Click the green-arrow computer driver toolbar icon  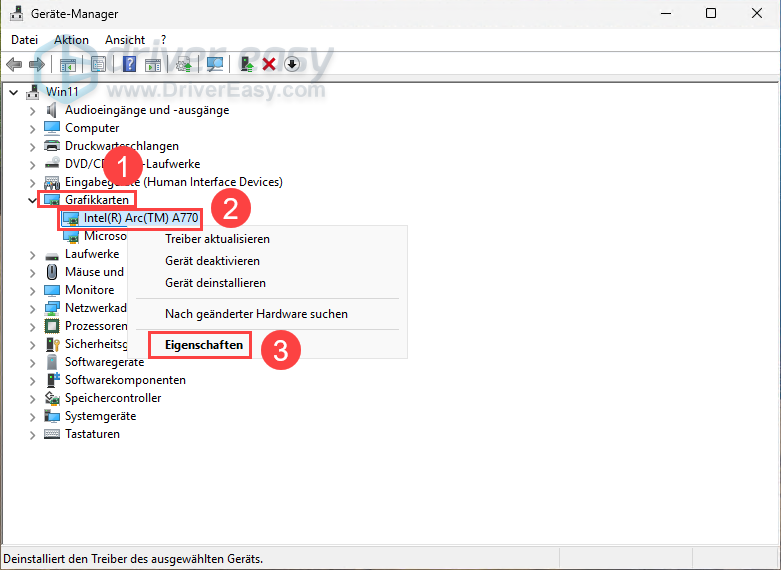[247, 64]
